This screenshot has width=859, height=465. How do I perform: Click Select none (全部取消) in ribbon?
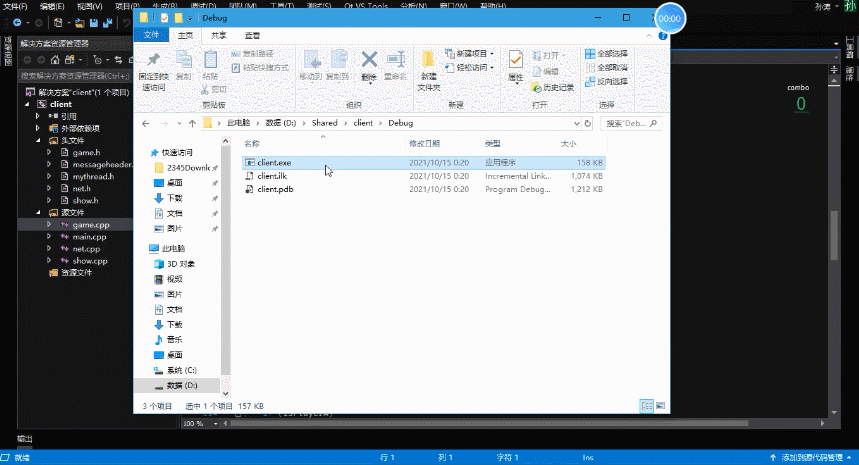coord(606,67)
